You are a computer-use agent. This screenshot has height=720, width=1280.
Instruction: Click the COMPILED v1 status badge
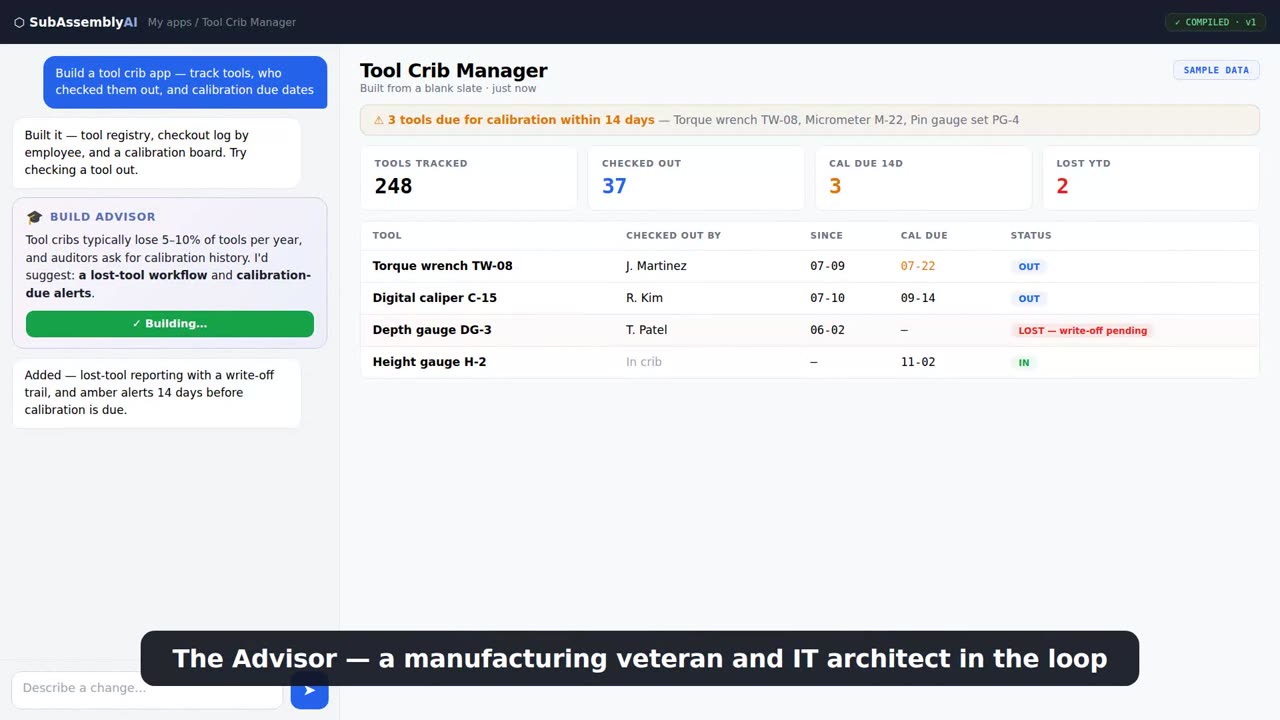pyautogui.click(x=1215, y=22)
